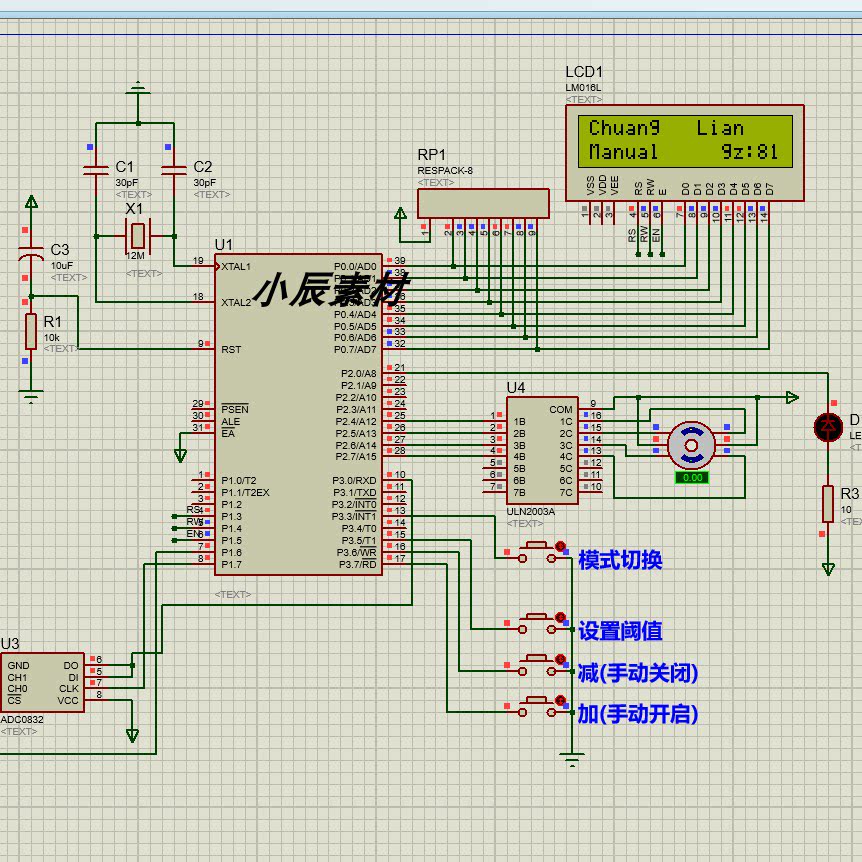Screen dimensions: 862x862
Task: Click the RESPACK-8 part label
Action: pyautogui.click(x=445, y=170)
